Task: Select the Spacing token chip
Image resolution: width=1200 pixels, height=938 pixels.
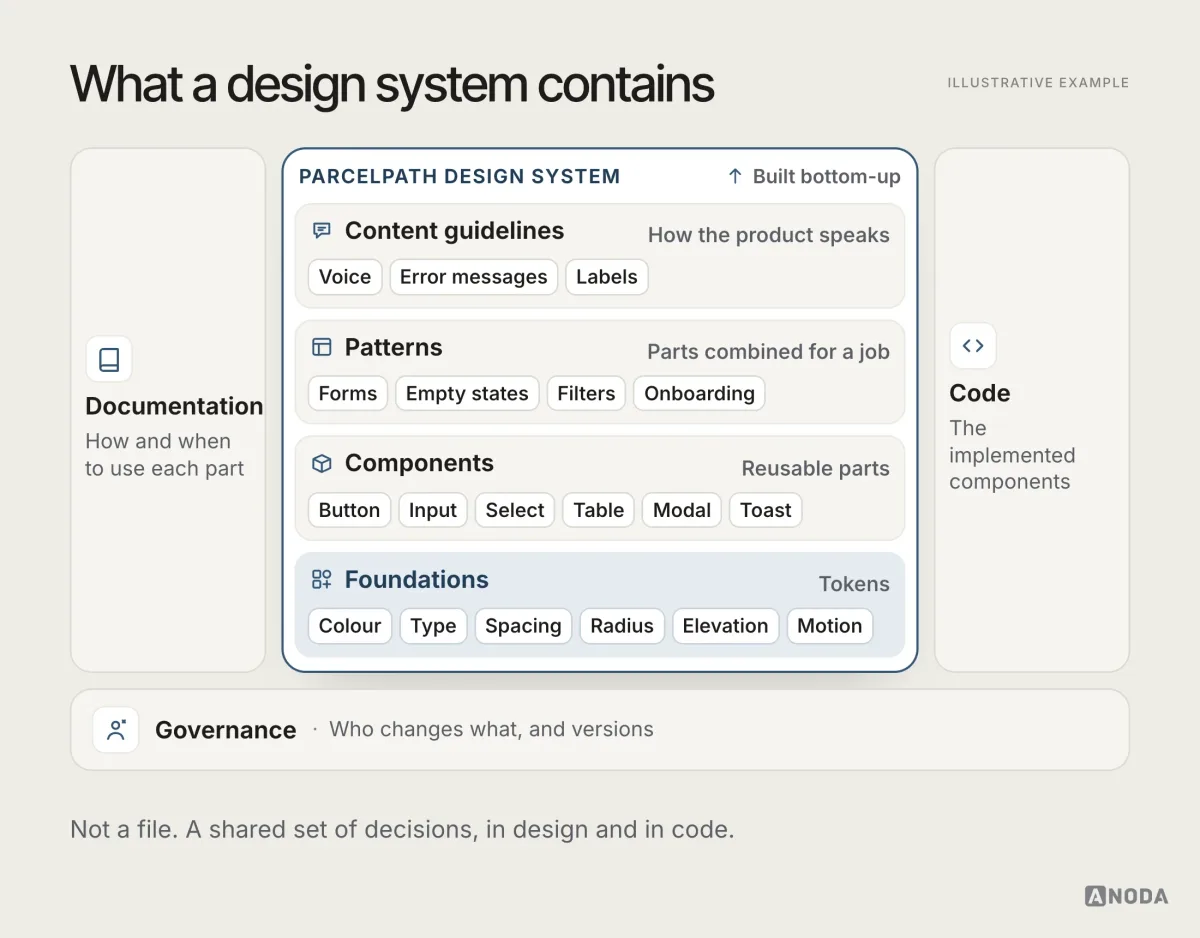Action: click(x=523, y=626)
